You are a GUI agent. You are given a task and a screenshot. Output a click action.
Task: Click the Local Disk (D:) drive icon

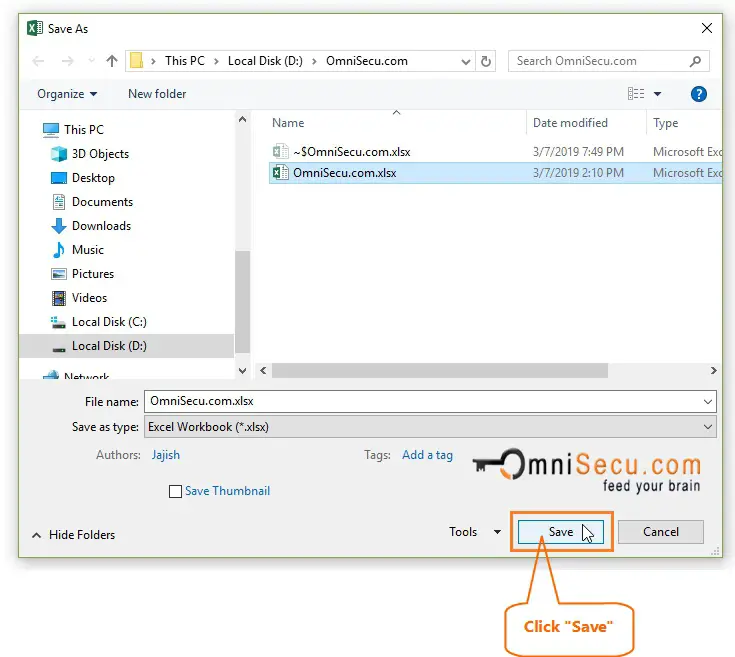pyautogui.click(x=59, y=349)
